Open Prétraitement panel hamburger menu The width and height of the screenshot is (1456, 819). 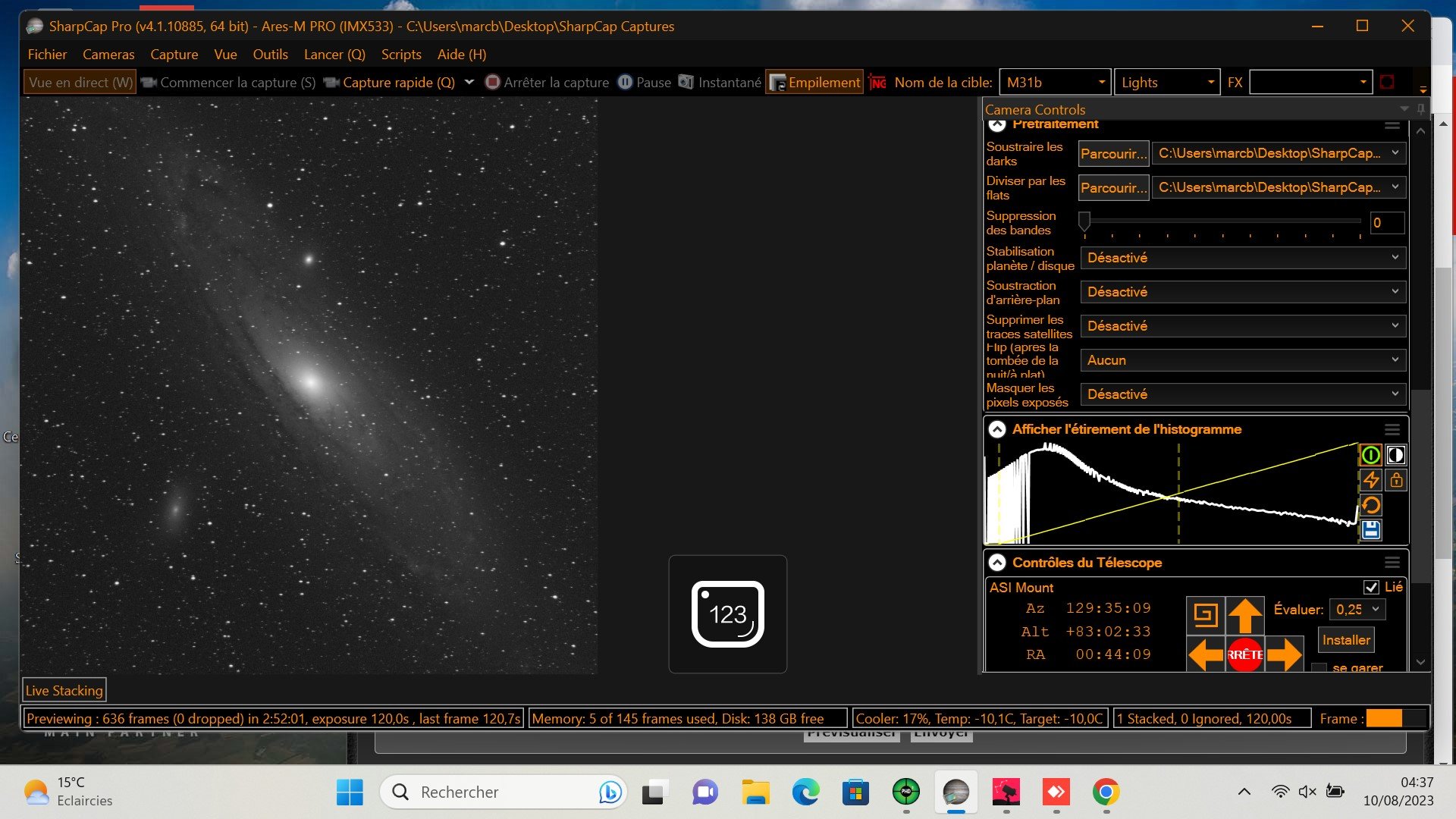click(x=1392, y=125)
